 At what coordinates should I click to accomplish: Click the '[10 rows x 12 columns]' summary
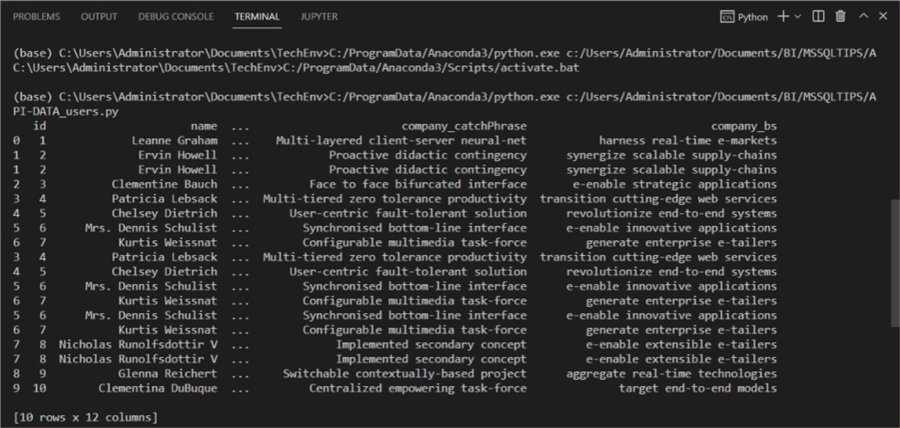coord(86,416)
